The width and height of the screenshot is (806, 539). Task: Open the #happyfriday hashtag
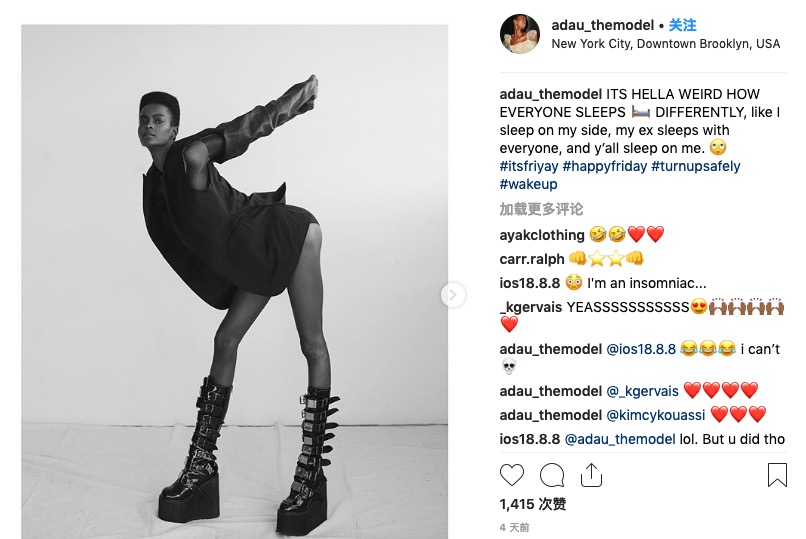coord(604,166)
